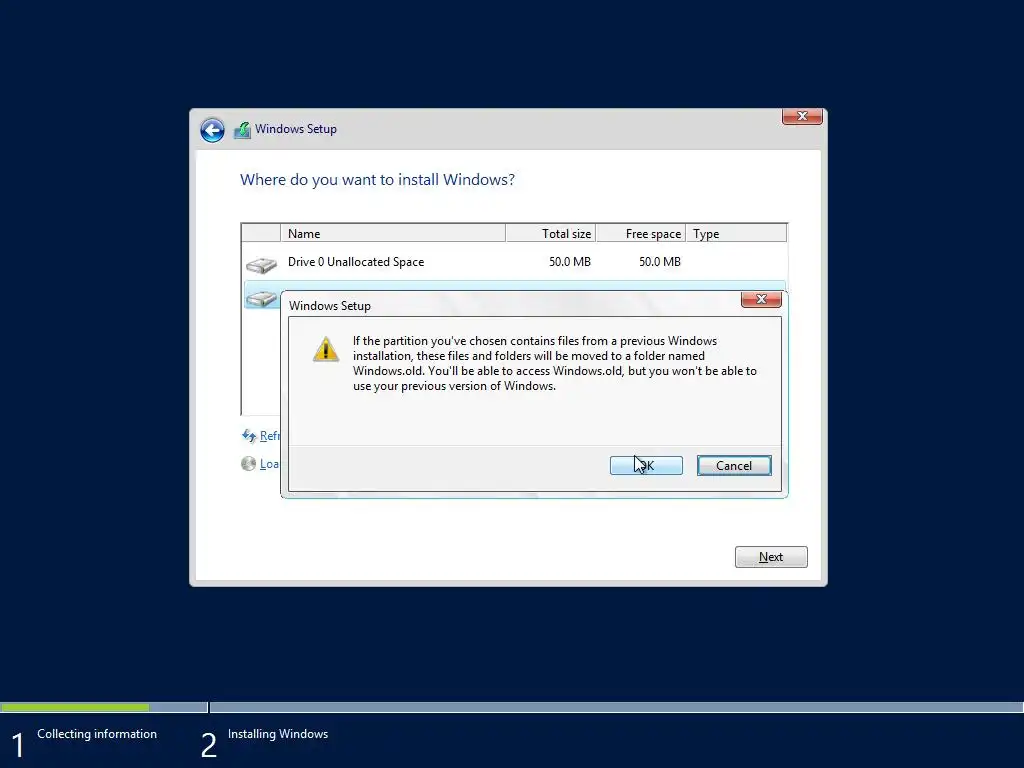Click the 50.0 MB free space cell
1024x768 pixels.
pyautogui.click(x=660, y=262)
